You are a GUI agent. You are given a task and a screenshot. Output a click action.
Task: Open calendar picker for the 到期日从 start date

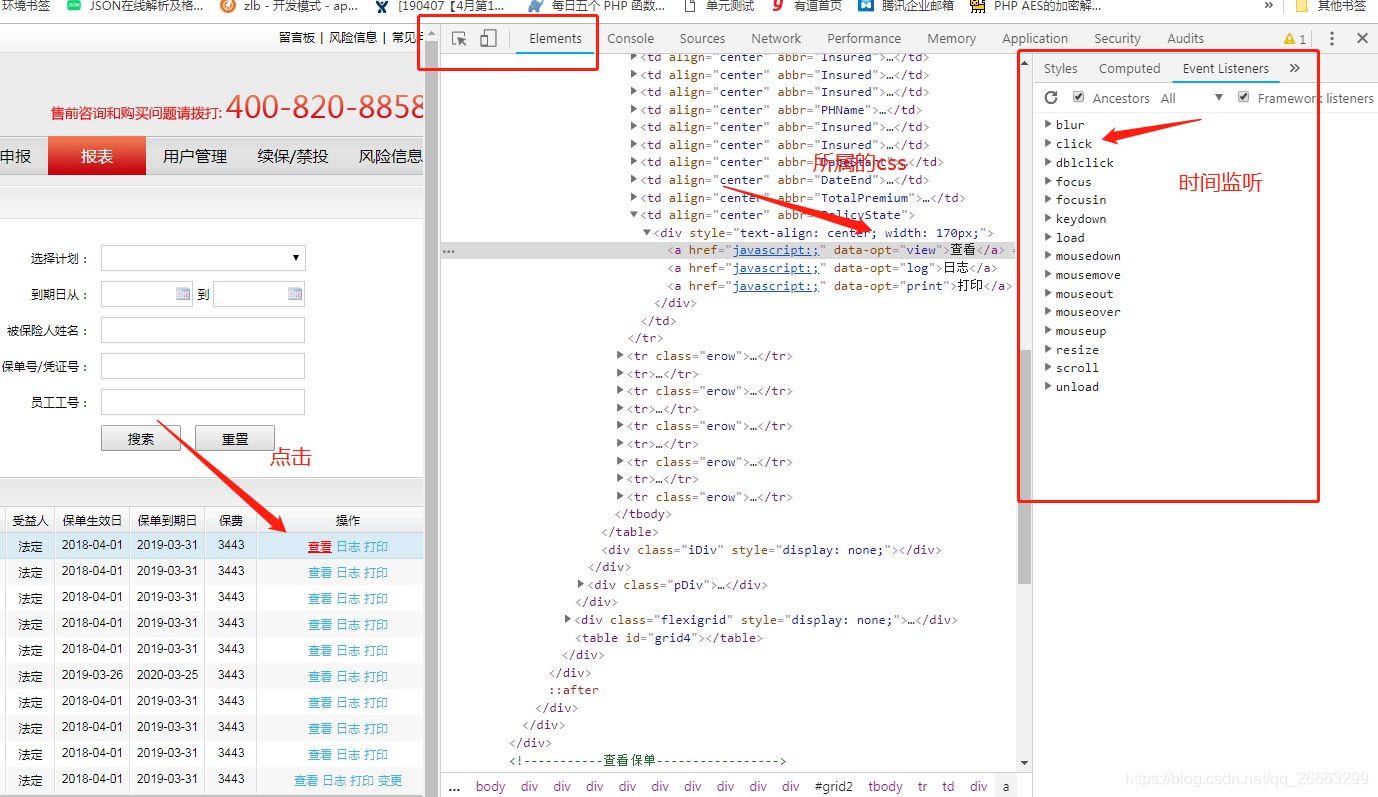[x=183, y=294]
